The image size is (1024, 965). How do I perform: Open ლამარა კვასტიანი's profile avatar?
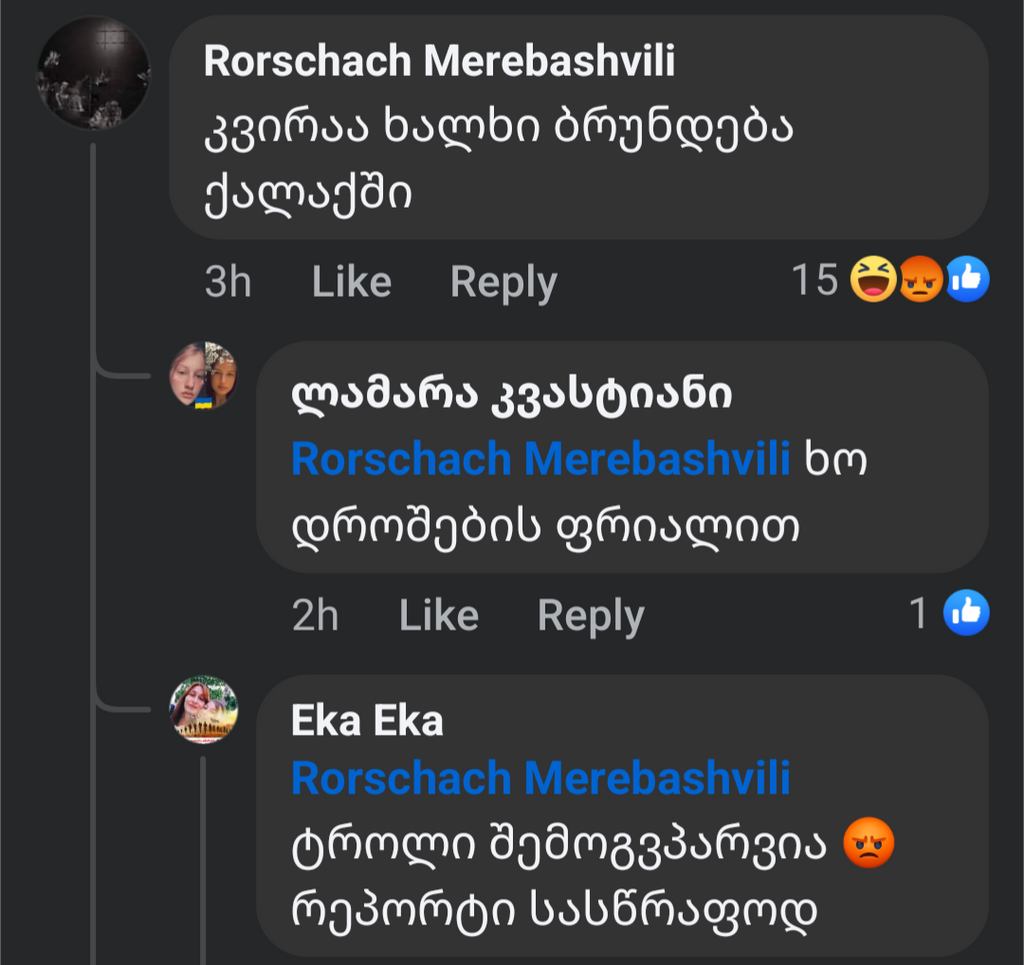point(204,375)
